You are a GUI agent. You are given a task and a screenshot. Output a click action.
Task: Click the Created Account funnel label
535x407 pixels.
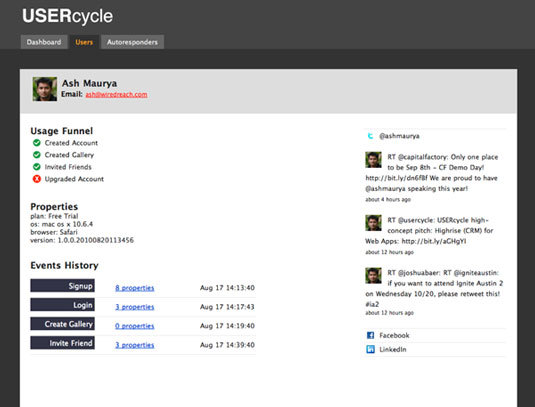71,143
